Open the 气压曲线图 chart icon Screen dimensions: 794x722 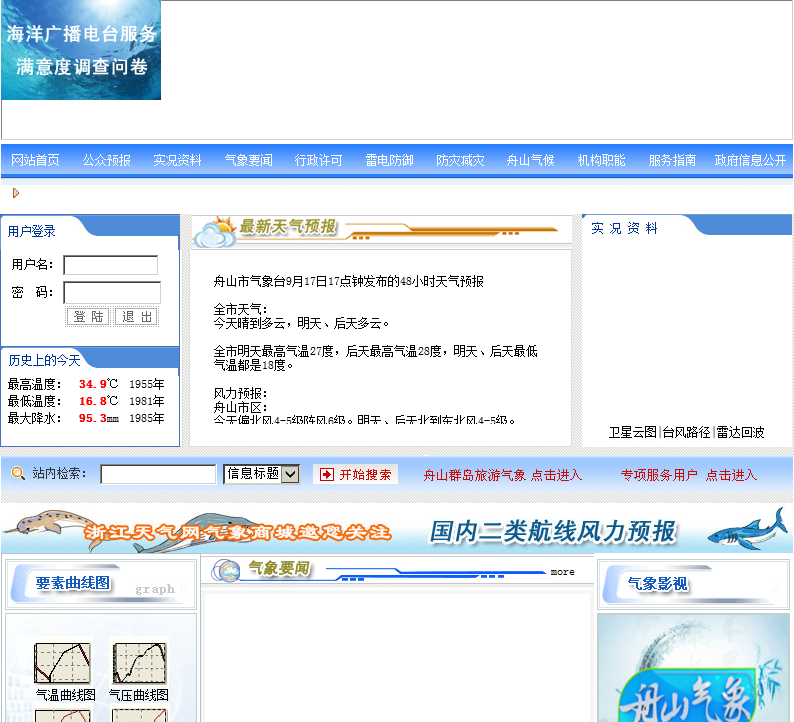pyautogui.click(x=139, y=663)
